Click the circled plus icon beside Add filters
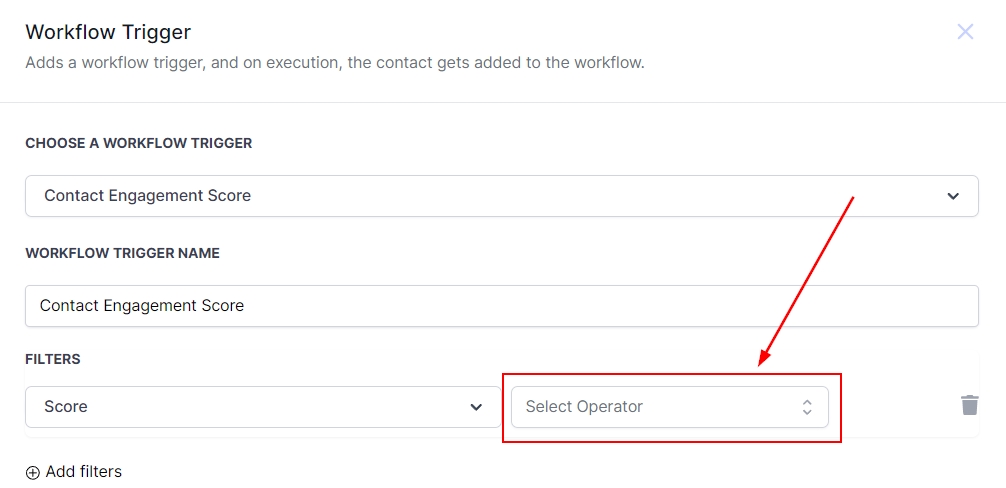 point(33,472)
